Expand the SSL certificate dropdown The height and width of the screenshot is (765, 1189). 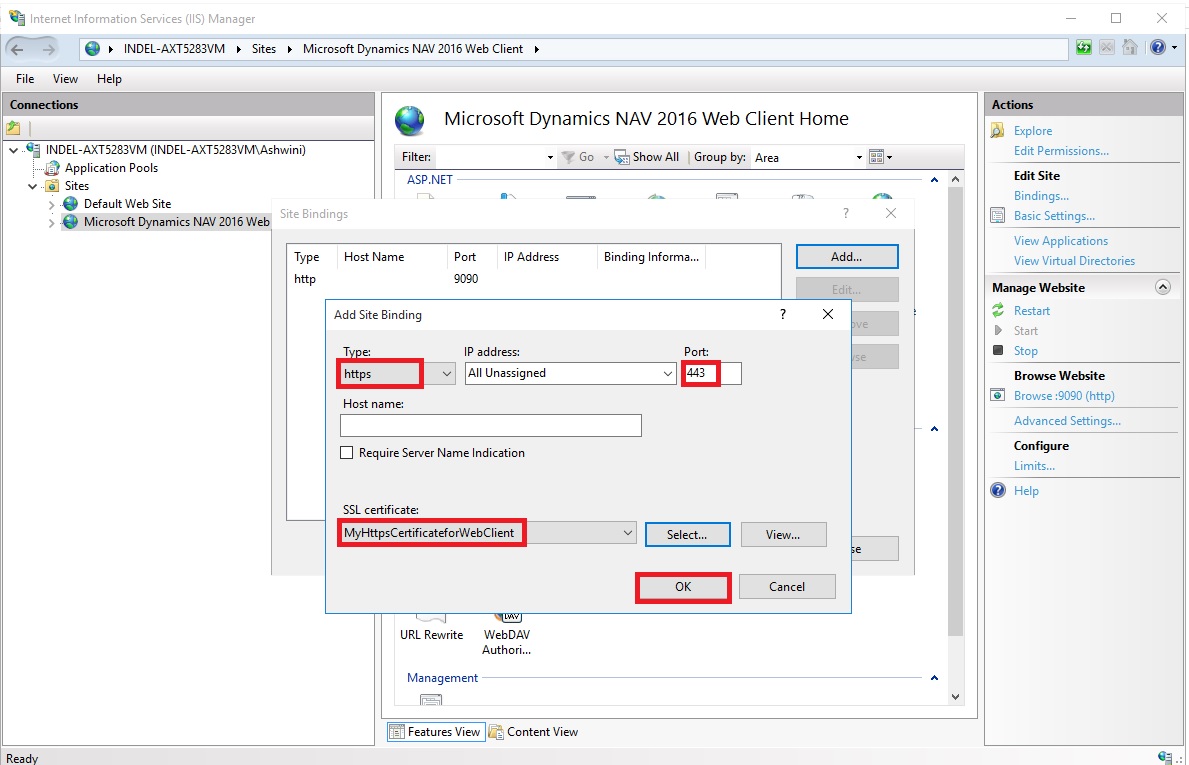pos(627,534)
